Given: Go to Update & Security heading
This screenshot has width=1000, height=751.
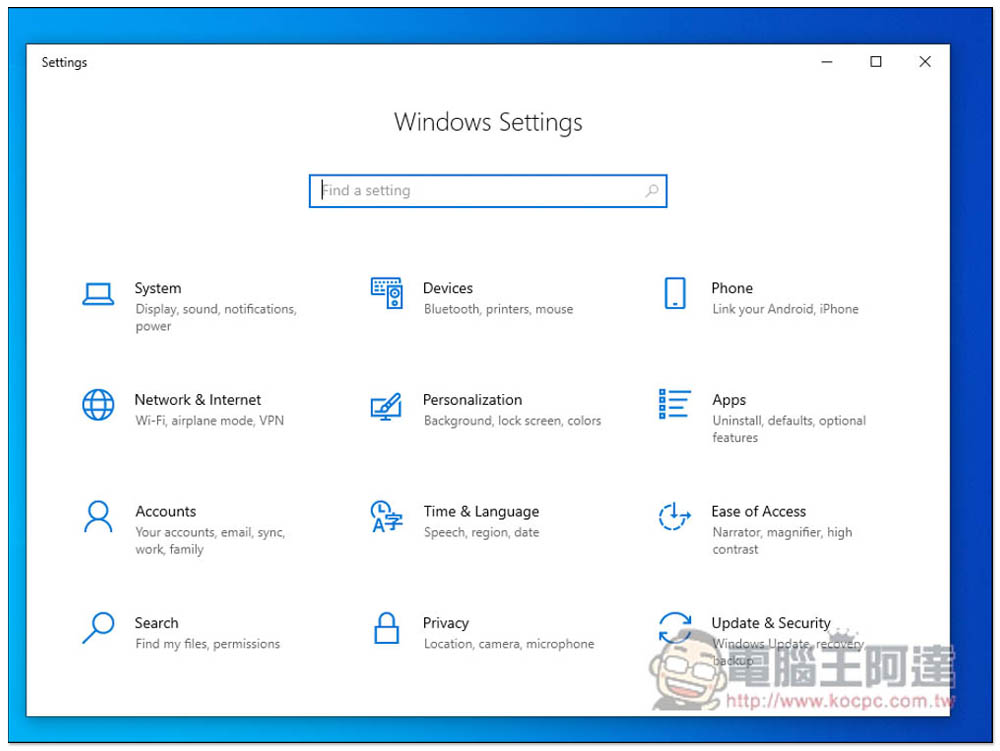Looking at the screenshot, I should click(x=770, y=623).
